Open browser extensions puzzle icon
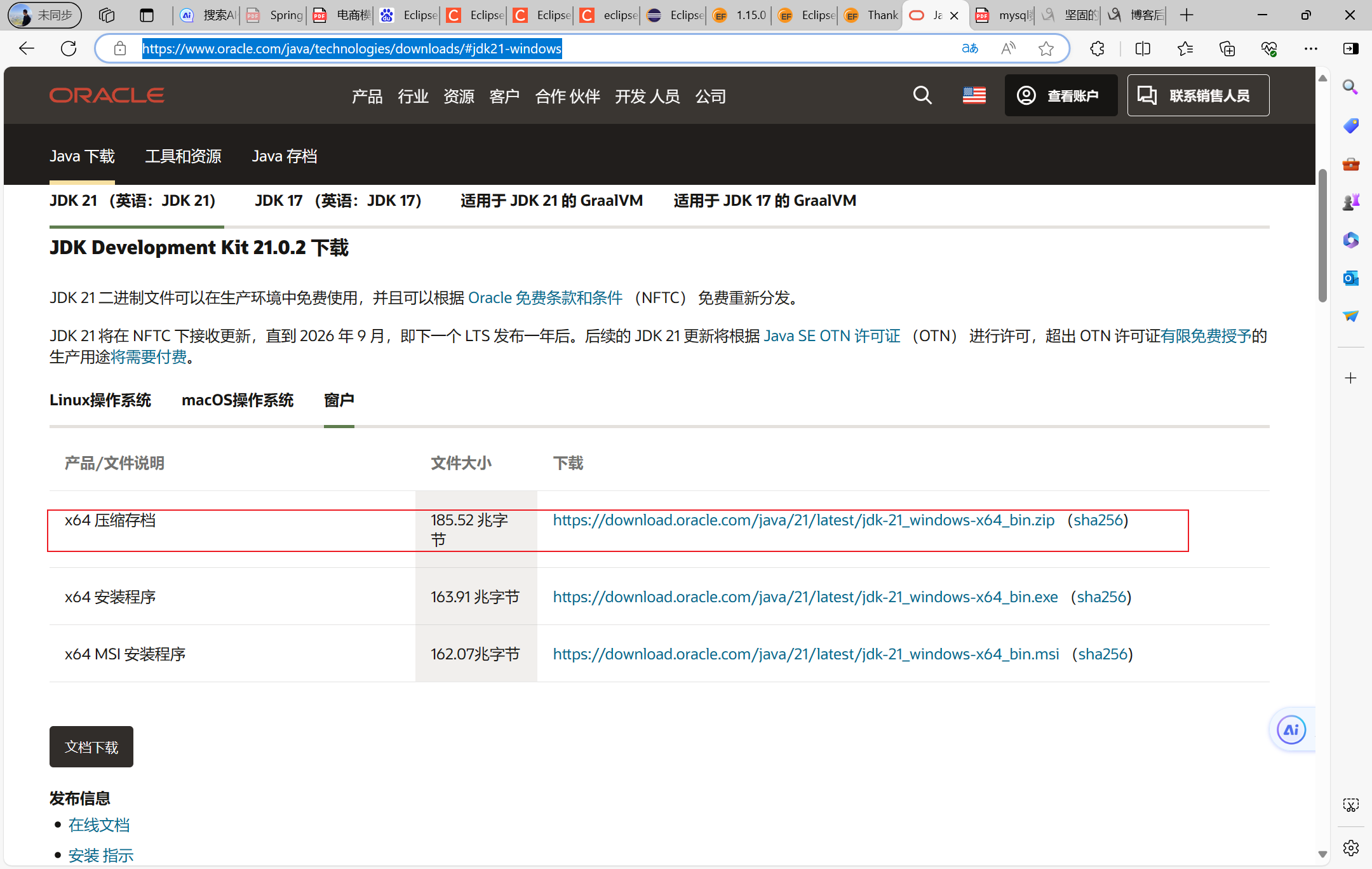 click(x=1097, y=48)
